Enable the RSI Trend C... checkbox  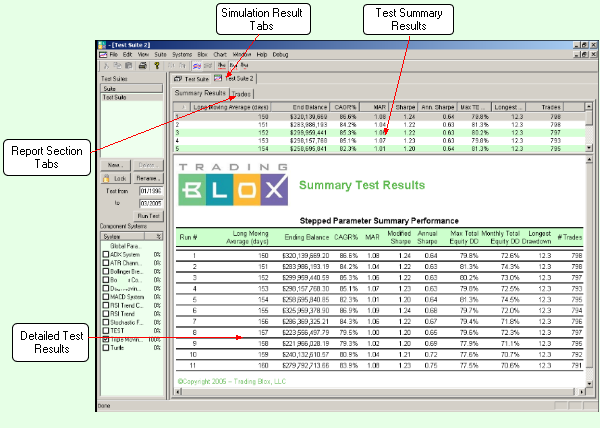tap(106, 305)
